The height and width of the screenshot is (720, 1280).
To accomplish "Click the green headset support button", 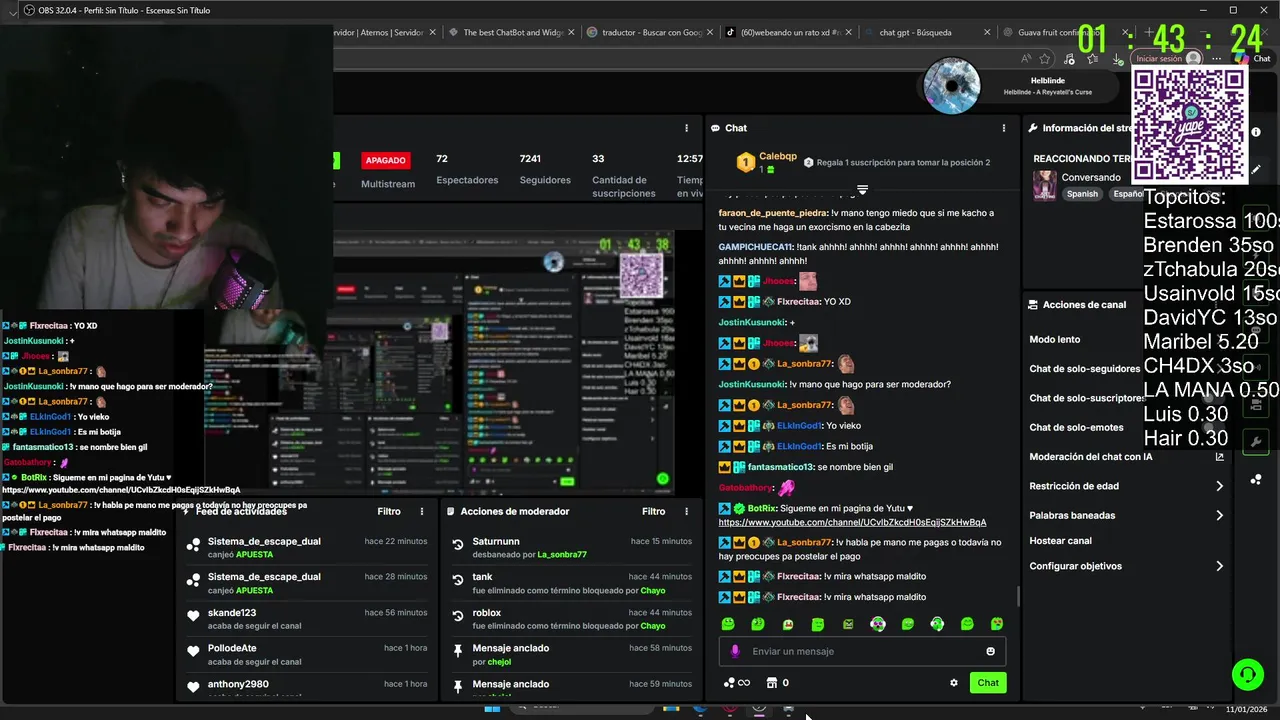I will point(1247,674).
